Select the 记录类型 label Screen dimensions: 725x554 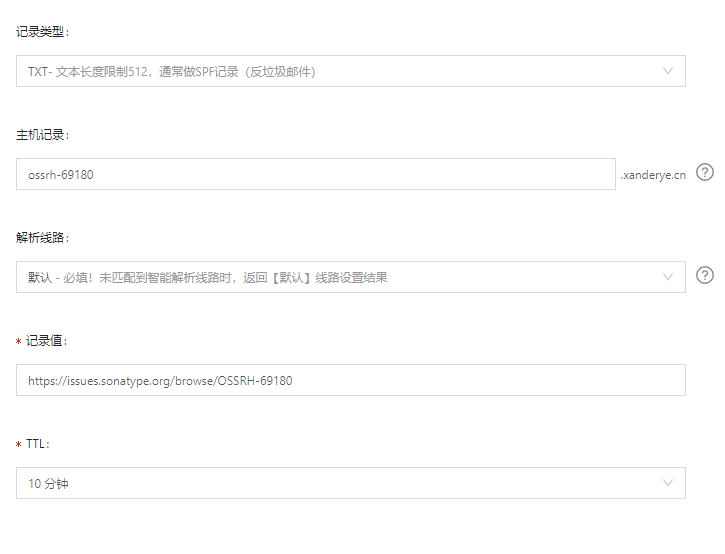42,32
